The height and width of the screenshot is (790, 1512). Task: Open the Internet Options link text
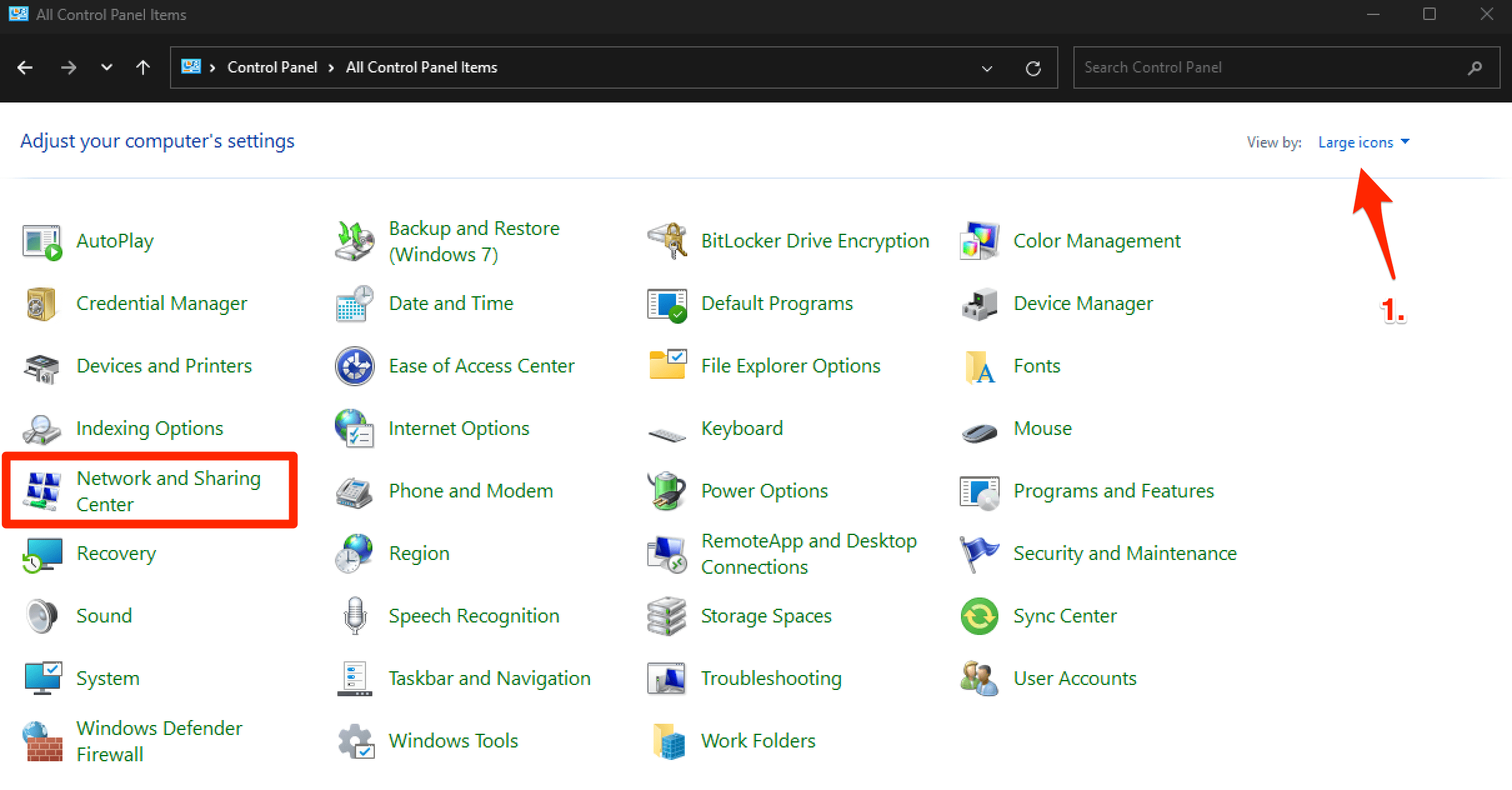point(459,428)
